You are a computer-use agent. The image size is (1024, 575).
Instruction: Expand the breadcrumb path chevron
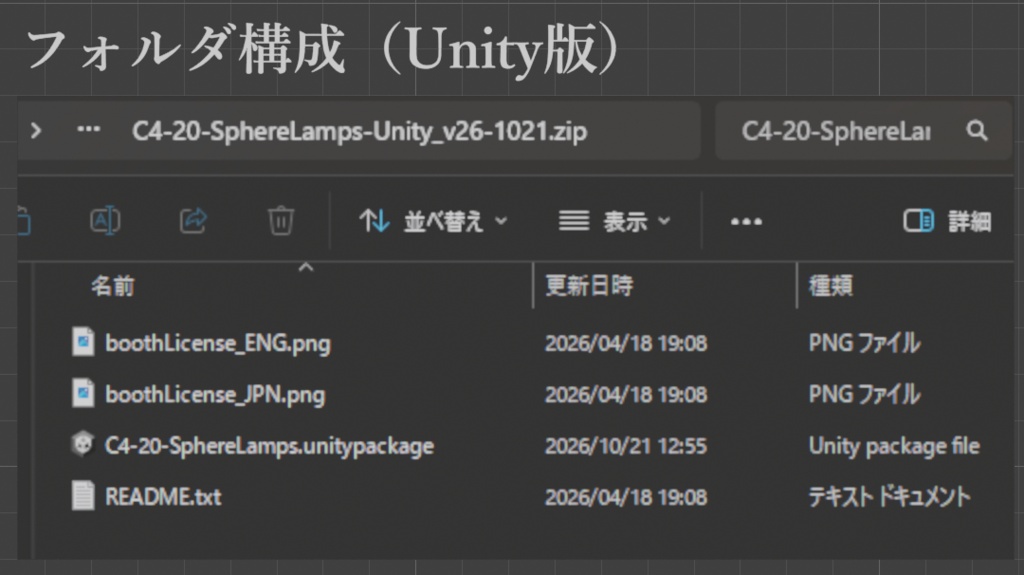36,131
